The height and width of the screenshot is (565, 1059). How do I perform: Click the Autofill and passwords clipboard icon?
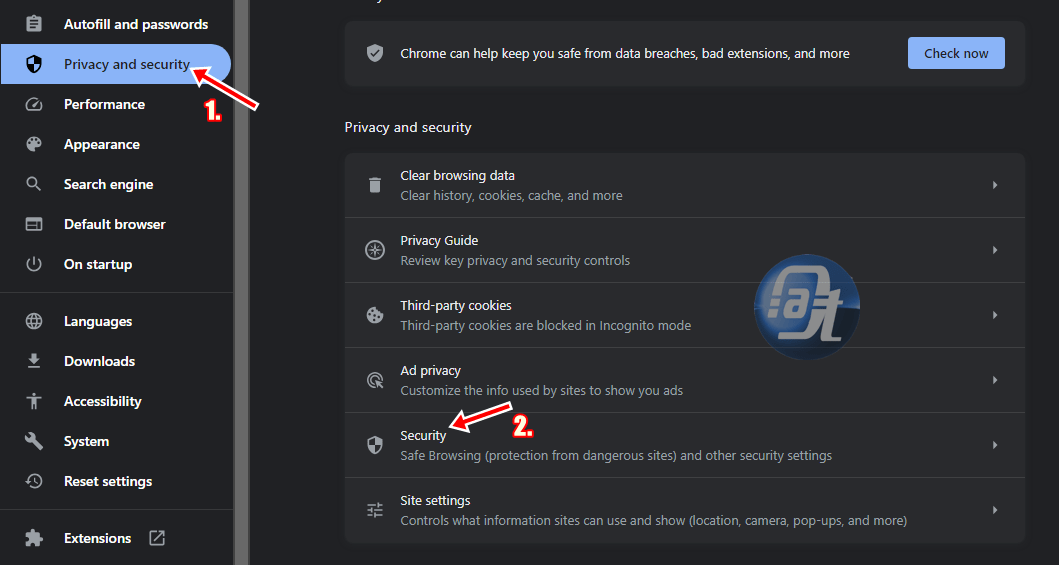pyautogui.click(x=33, y=24)
